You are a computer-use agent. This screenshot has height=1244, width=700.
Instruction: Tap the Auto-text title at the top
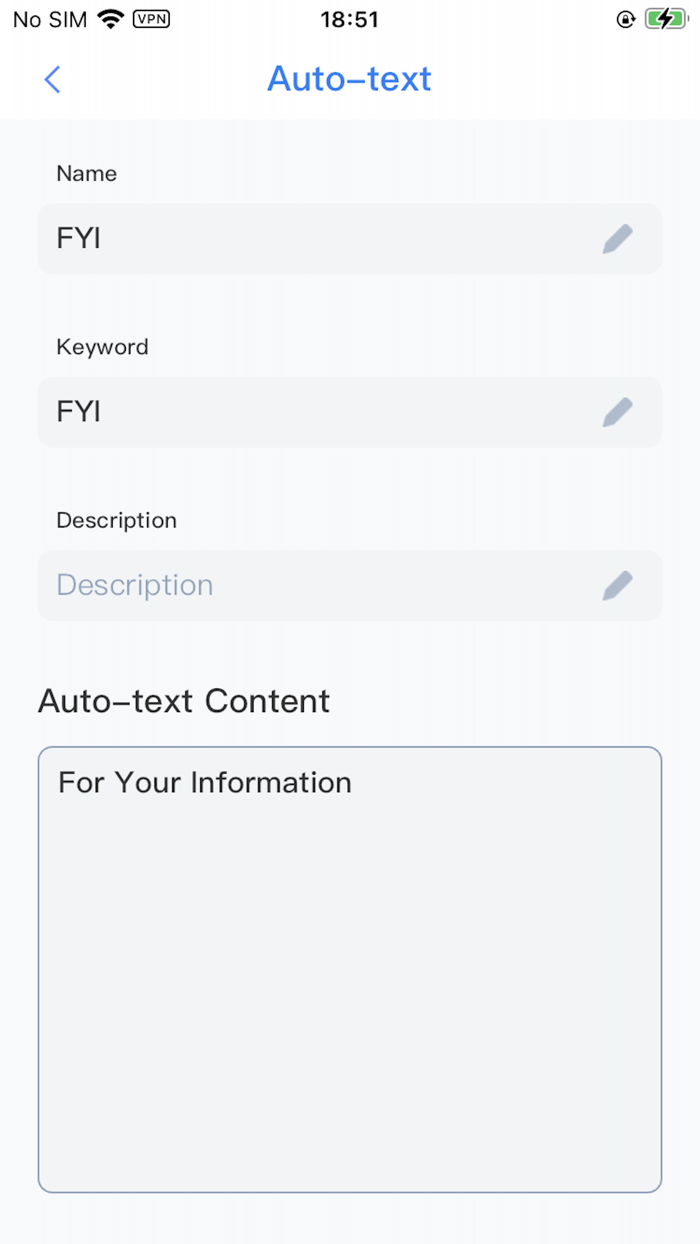349,79
